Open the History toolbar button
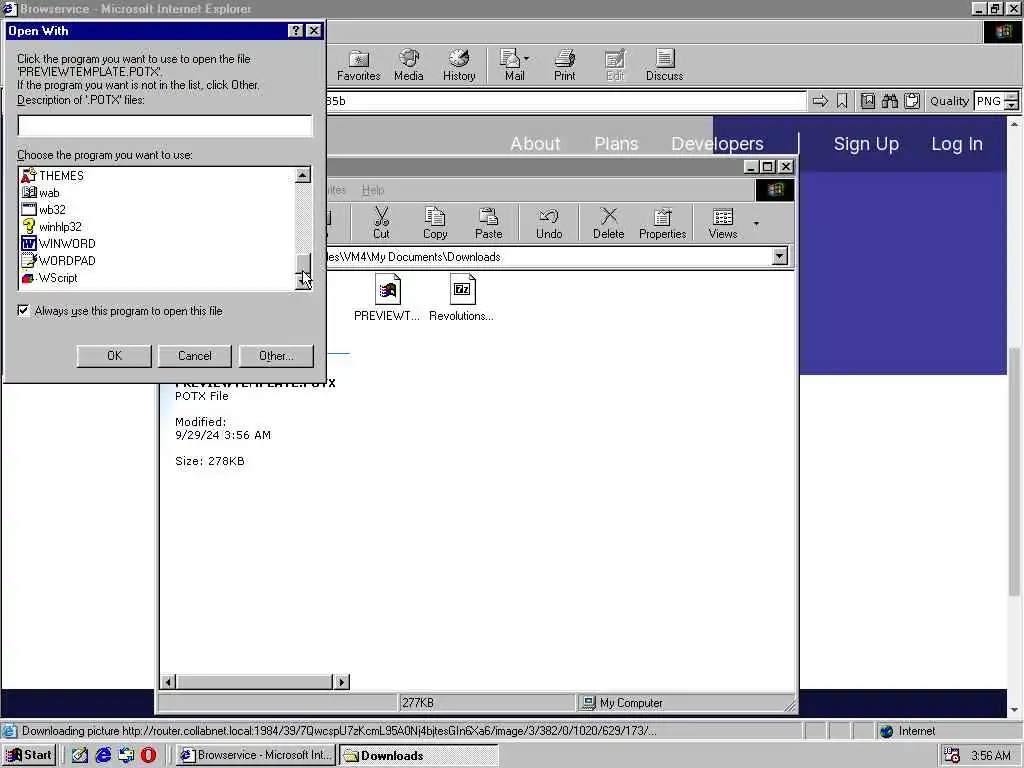The image size is (1024, 768). pos(459,65)
